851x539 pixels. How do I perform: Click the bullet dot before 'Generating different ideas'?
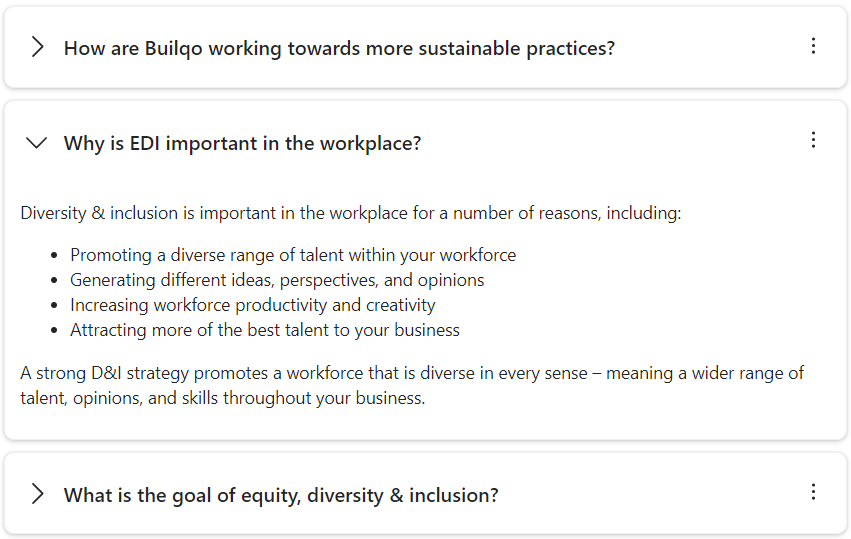56,281
